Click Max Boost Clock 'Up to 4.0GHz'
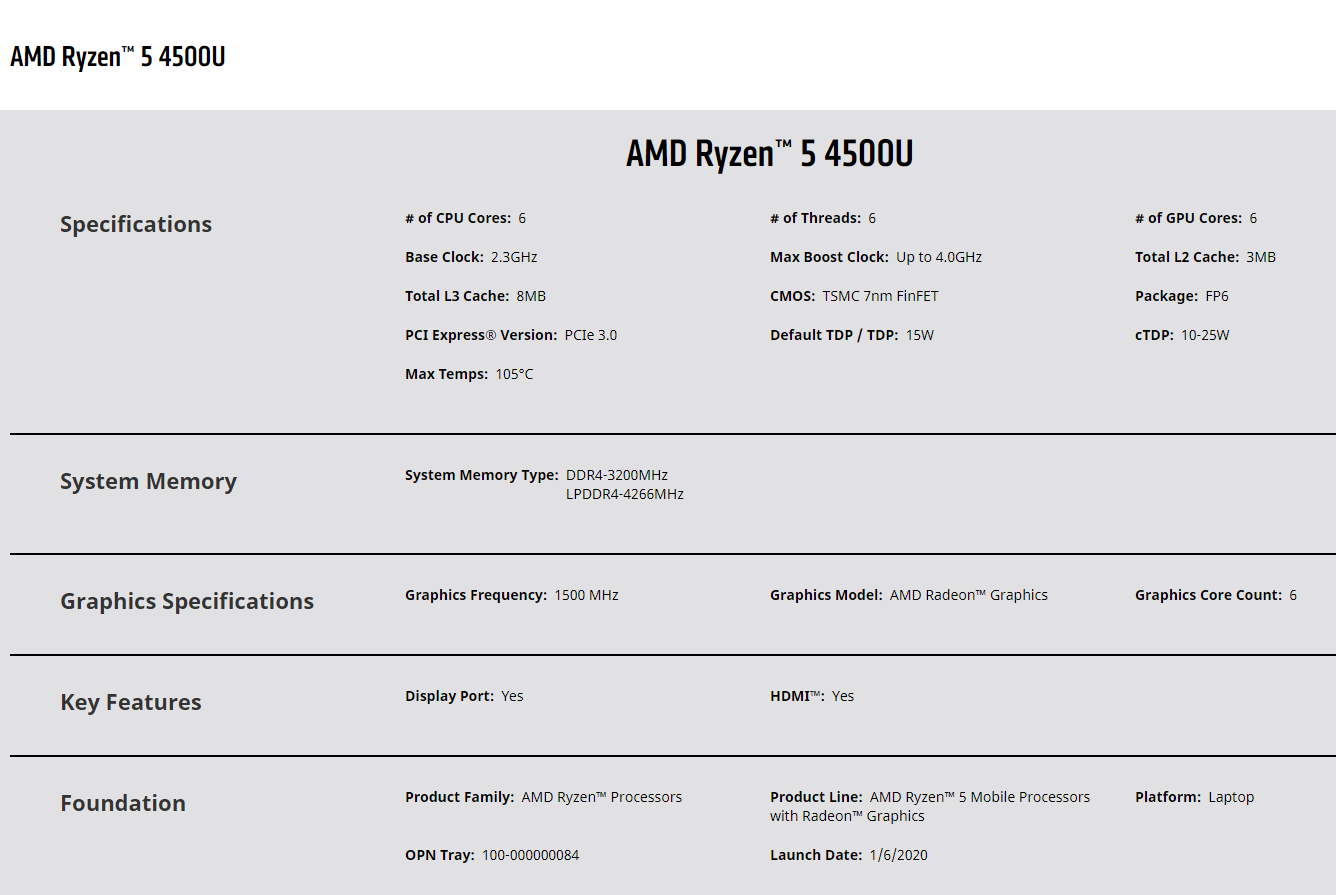The height and width of the screenshot is (895, 1336). [939, 257]
